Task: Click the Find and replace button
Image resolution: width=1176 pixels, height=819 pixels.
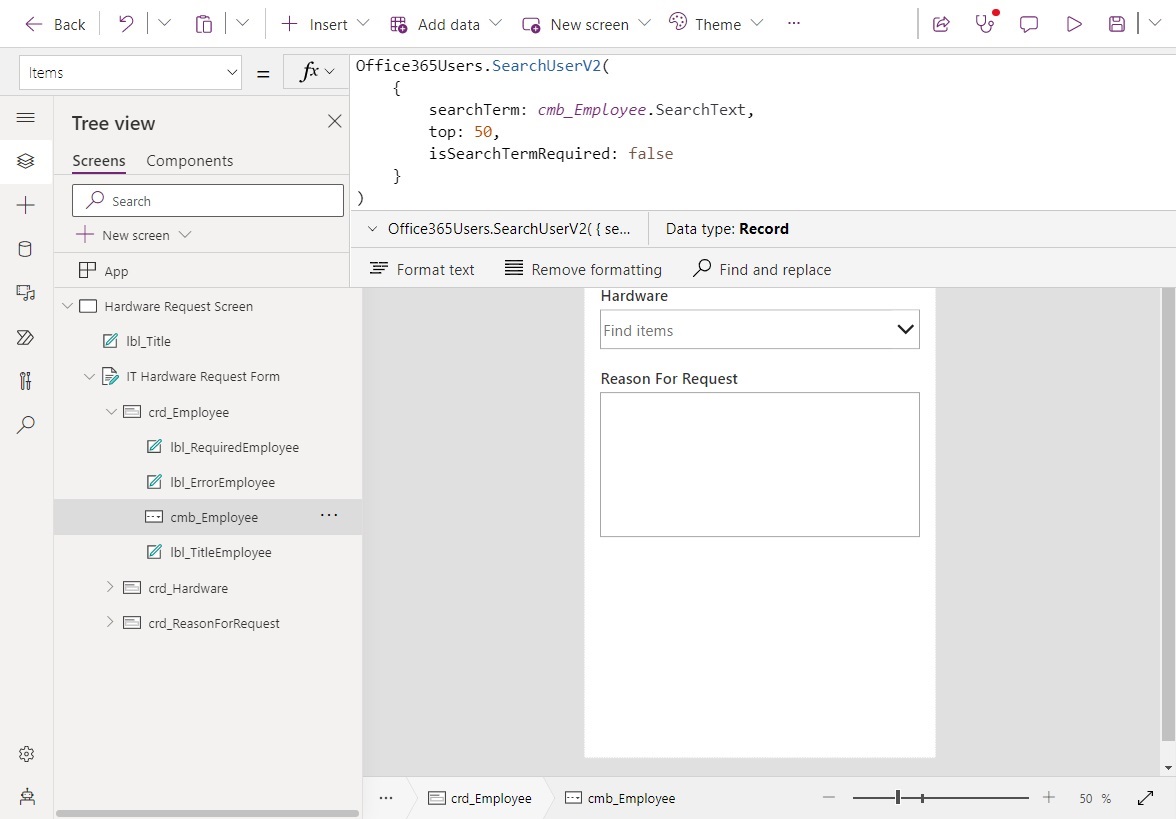Action: coord(762,269)
